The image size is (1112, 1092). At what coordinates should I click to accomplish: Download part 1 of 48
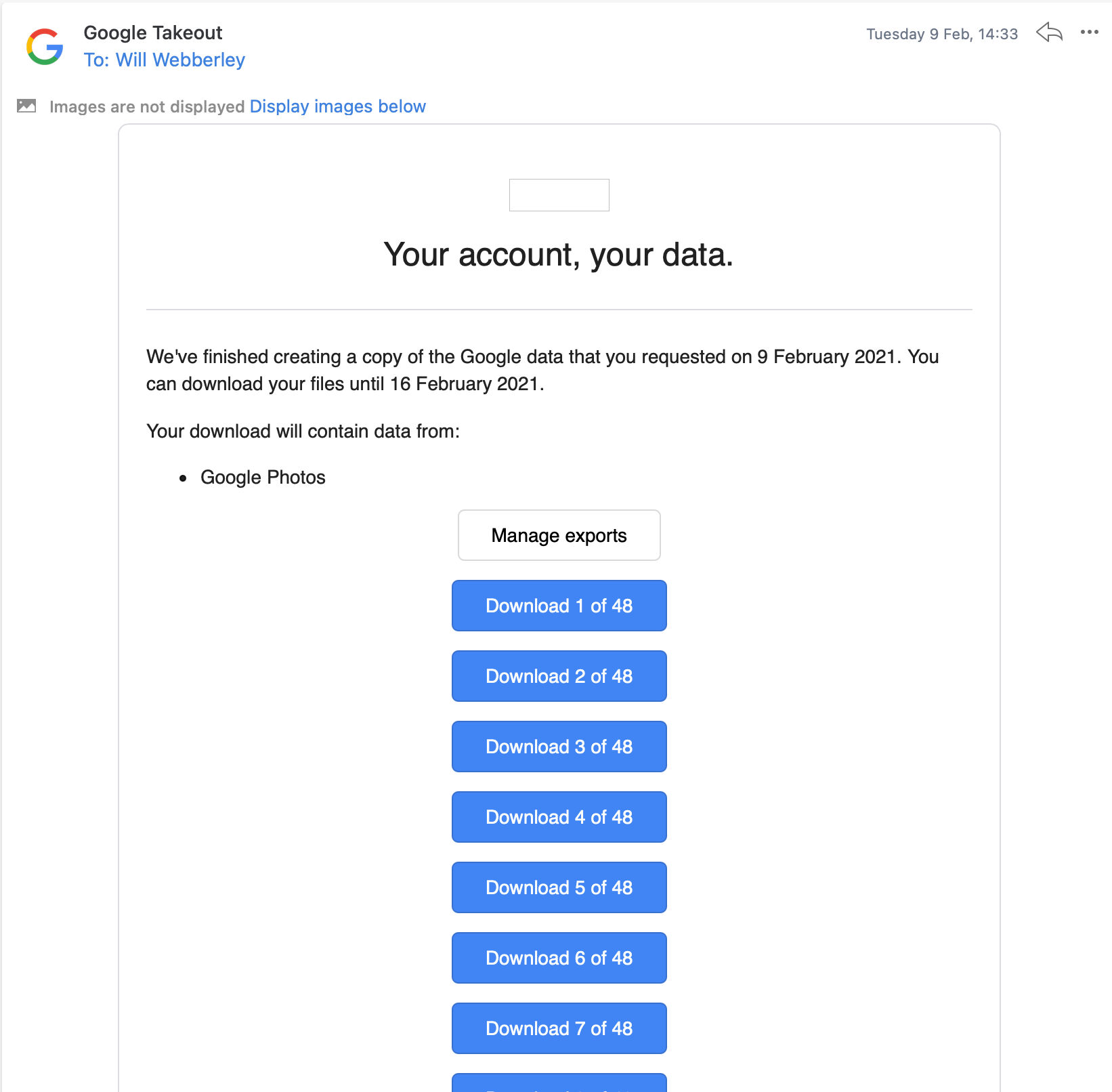[x=559, y=605]
